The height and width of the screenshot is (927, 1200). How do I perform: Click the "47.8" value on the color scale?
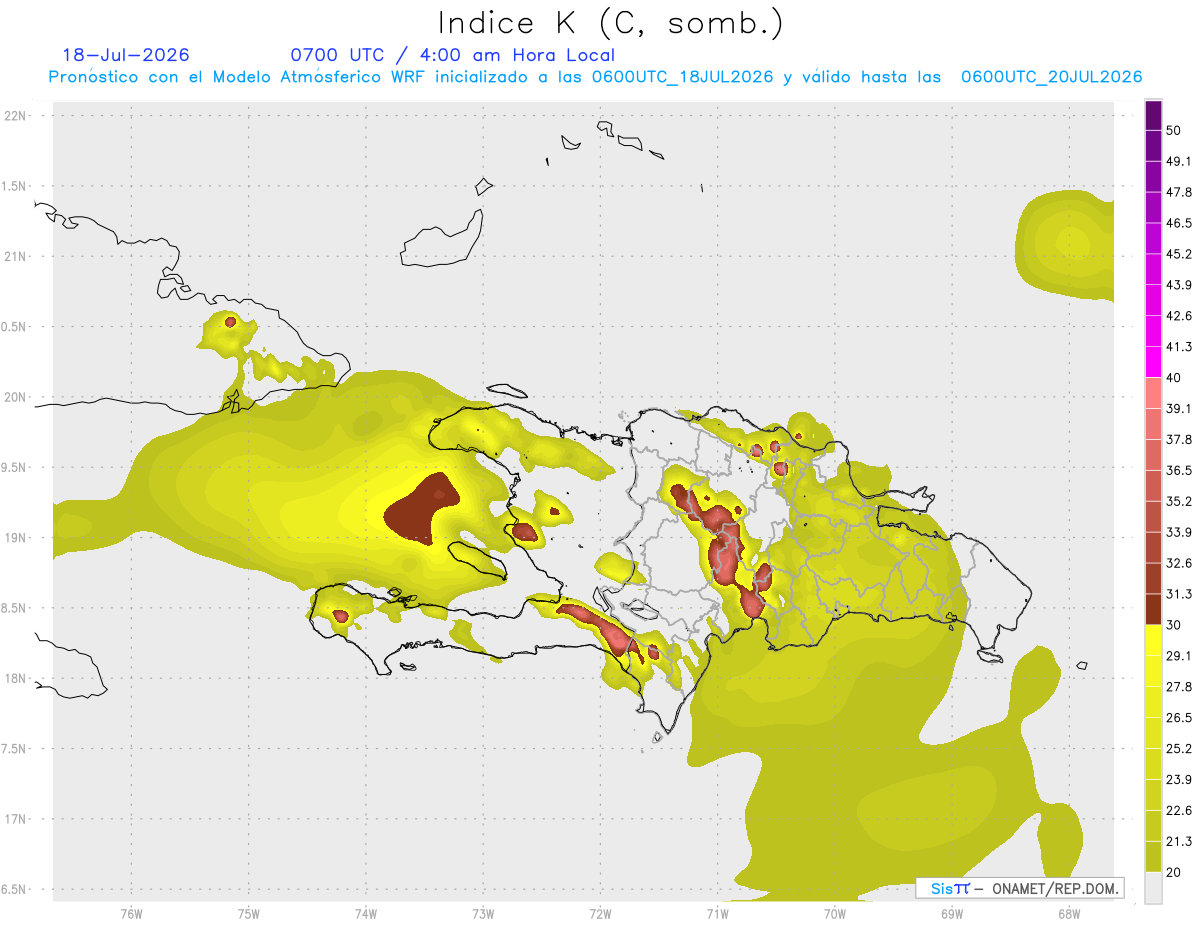tap(1178, 192)
